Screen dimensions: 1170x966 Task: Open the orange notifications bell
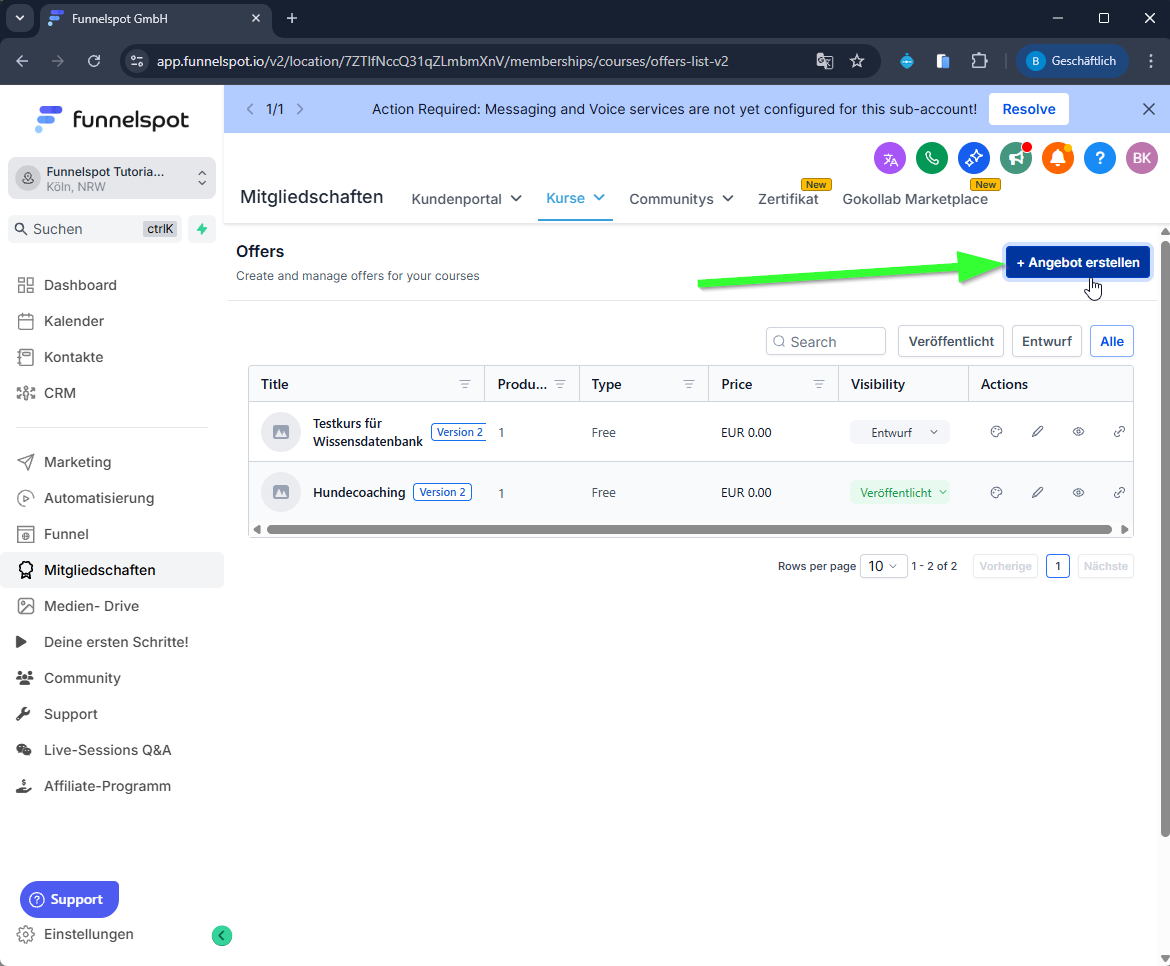(1057, 158)
